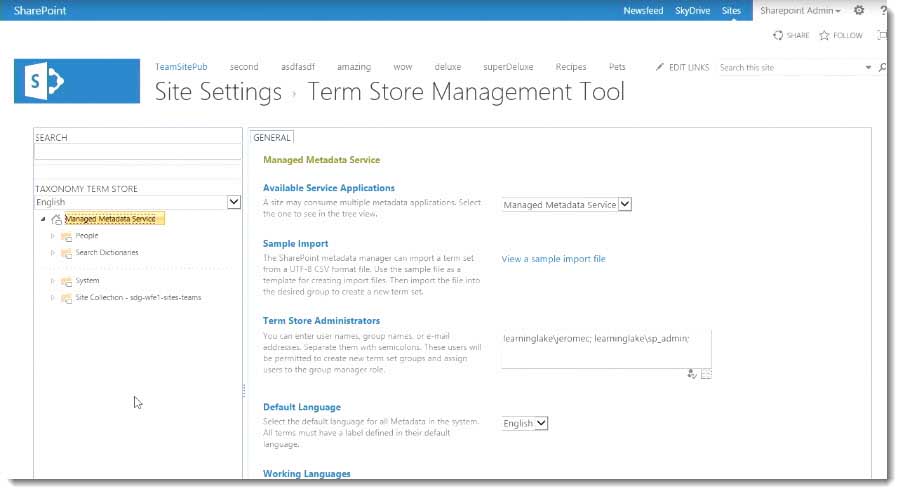Click the Share icon

tap(778, 35)
